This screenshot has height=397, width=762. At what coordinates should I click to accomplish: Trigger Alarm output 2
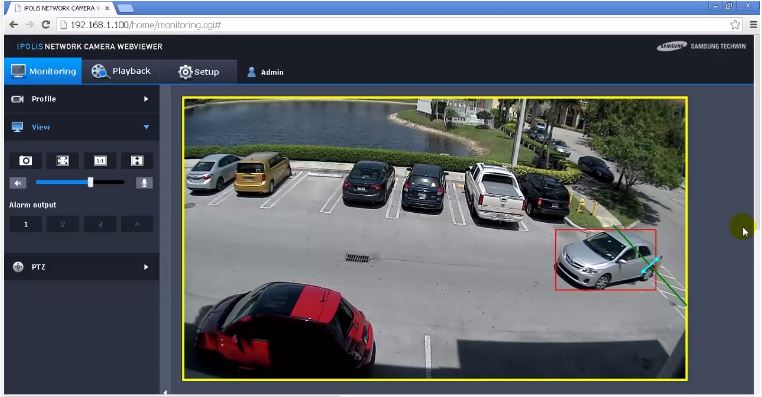(63, 224)
